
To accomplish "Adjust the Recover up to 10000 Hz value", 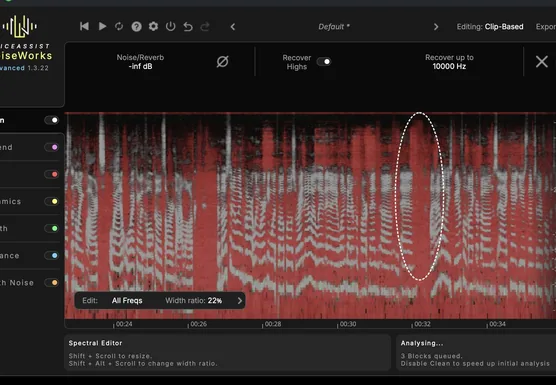I will (449, 62).
